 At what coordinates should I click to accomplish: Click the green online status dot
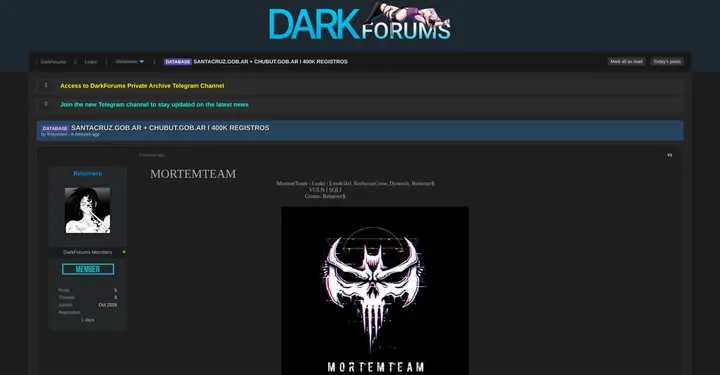click(124, 252)
